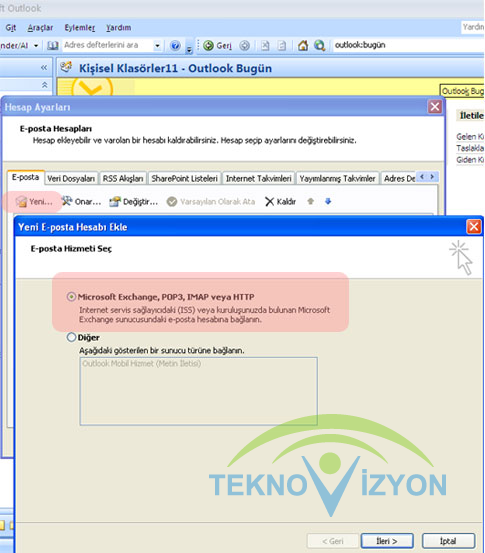The width and height of the screenshot is (485, 553).
Task: Click Outlook Mobil Hizmet list entry
Action: point(141,364)
